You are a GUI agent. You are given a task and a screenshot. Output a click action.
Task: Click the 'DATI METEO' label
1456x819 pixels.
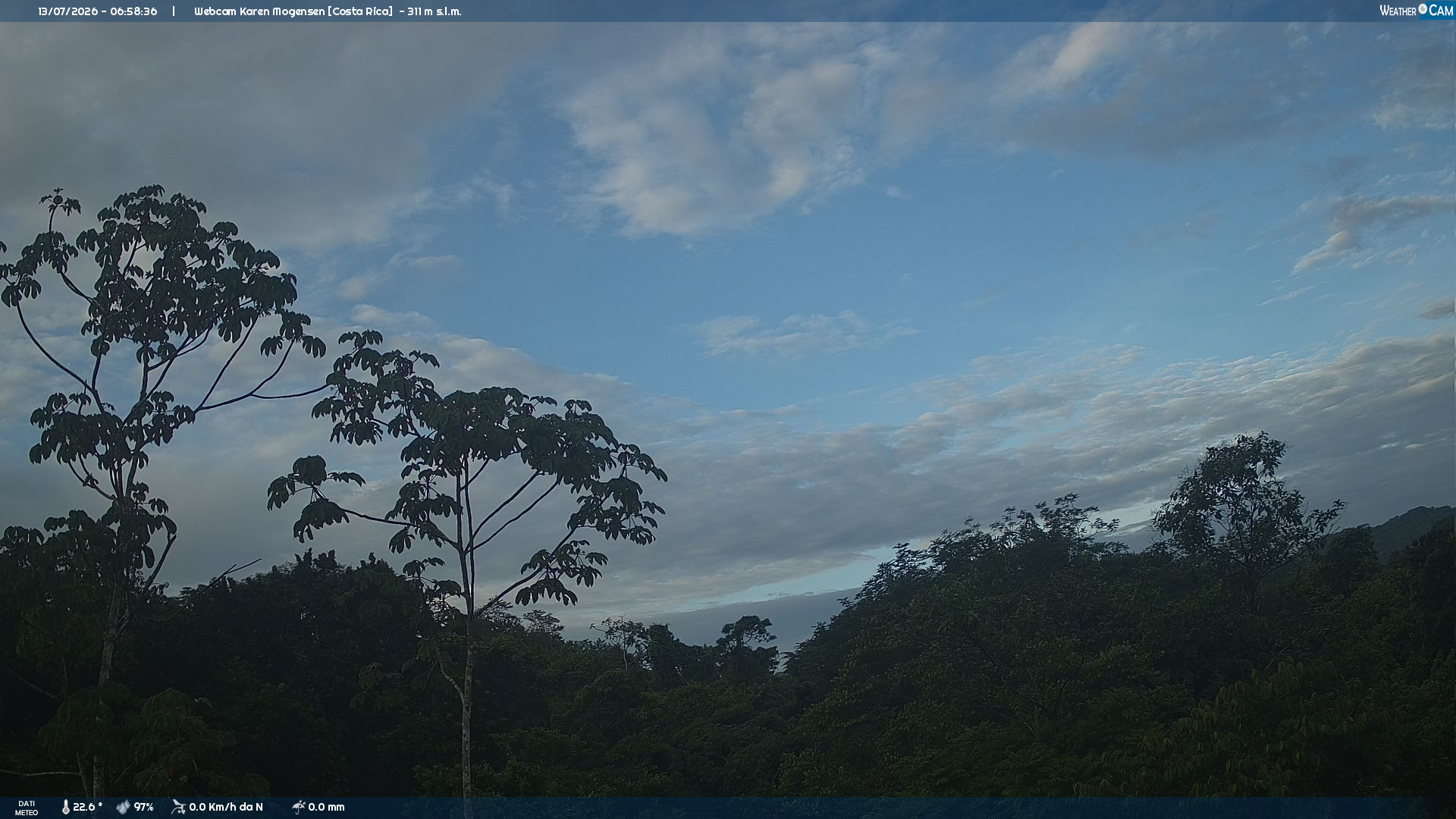pos(27,808)
